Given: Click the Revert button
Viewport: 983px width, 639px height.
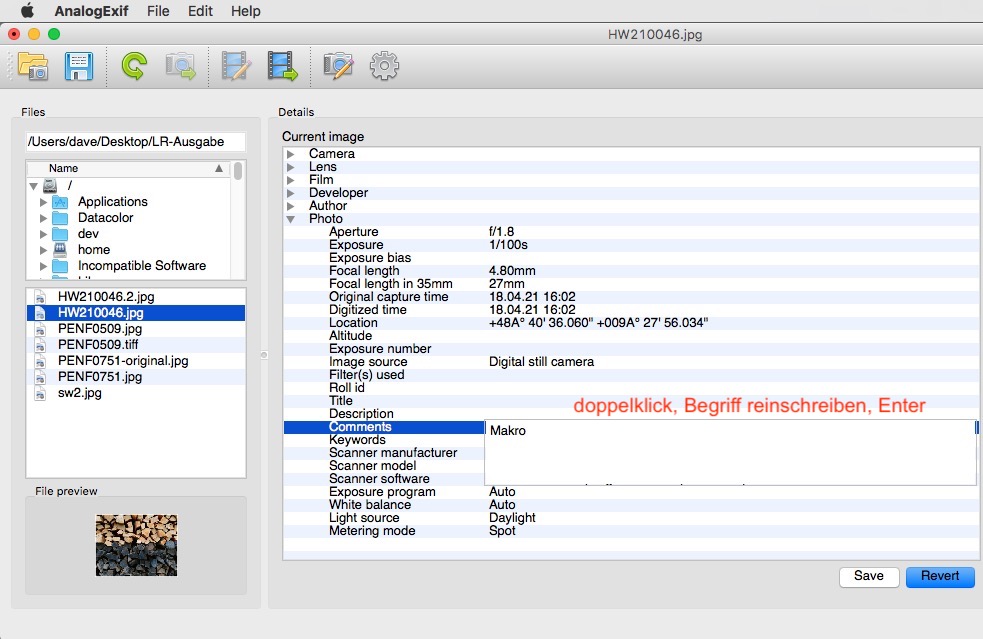Looking at the screenshot, I should pyautogui.click(x=940, y=576).
